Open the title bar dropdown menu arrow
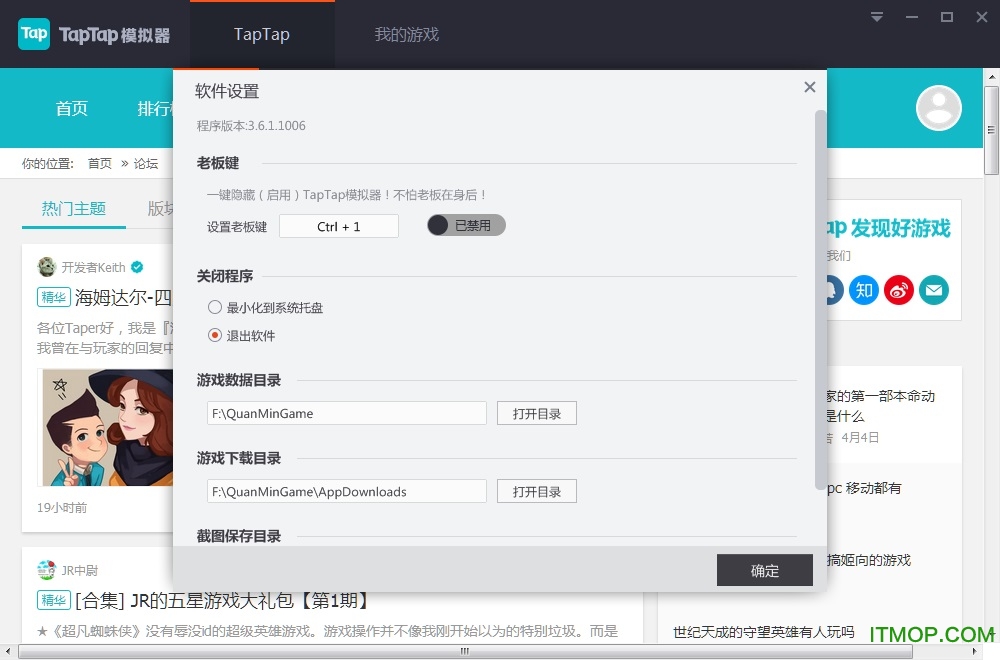Viewport: 1000px width, 660px height. click(877, 17)
